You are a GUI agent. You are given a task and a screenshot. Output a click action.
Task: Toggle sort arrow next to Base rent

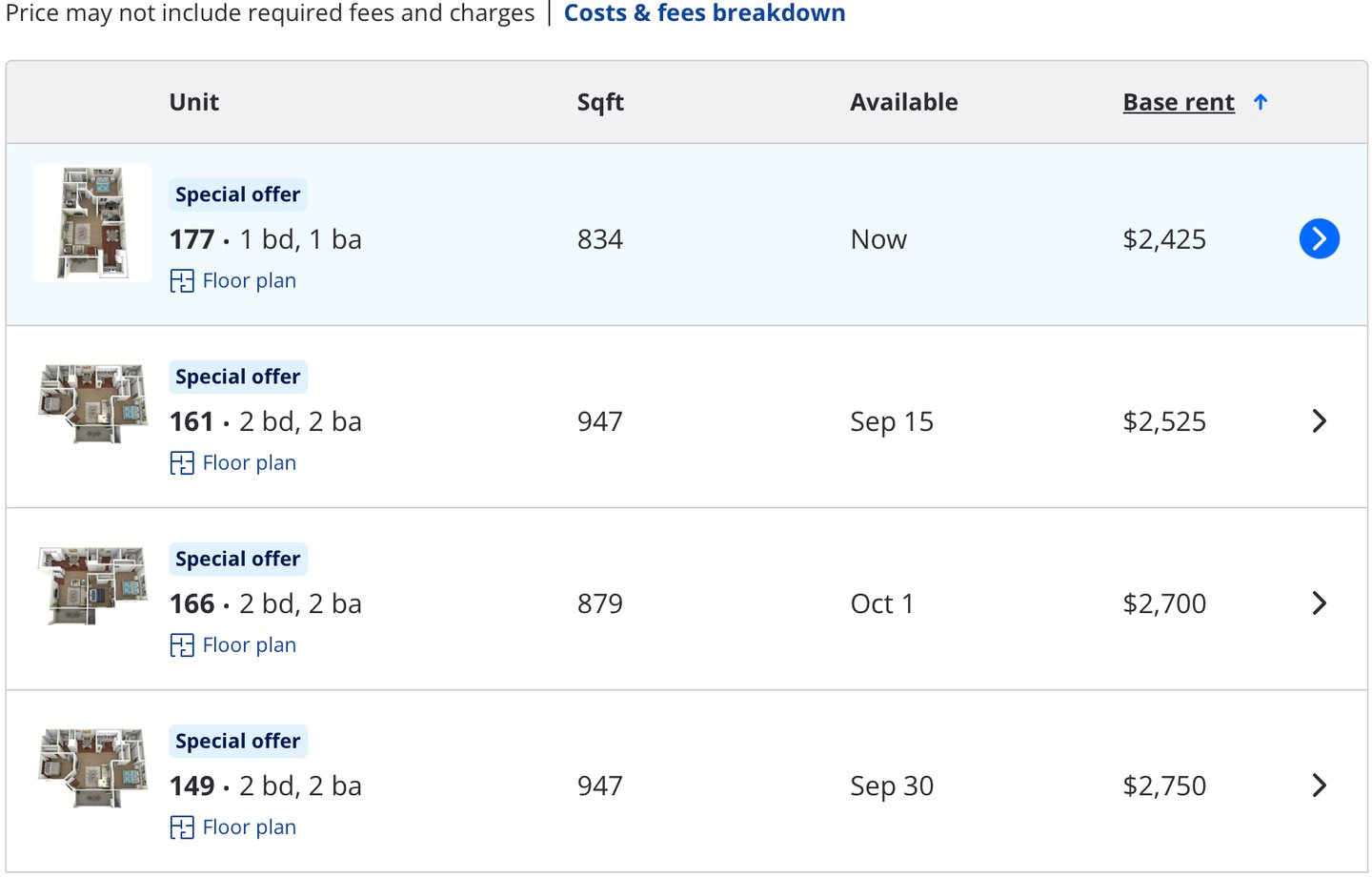coord(1261,102)
